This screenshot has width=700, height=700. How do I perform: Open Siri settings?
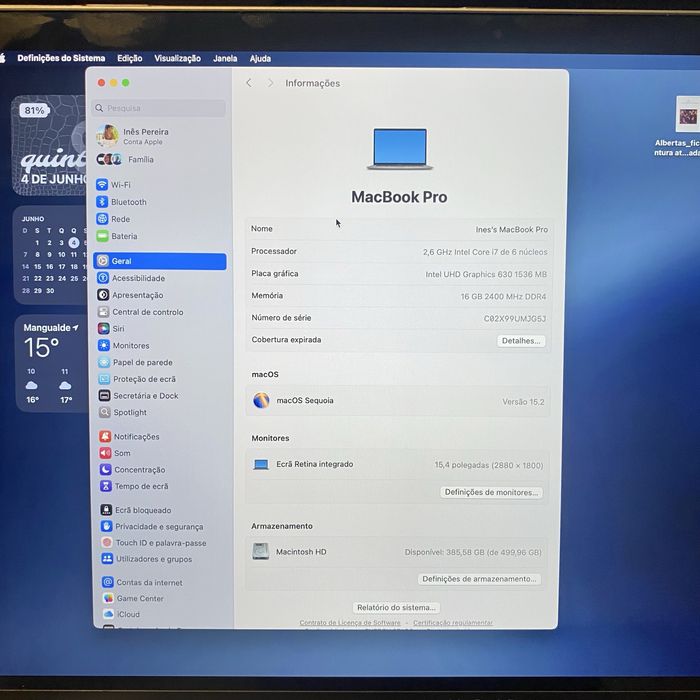(x=111, y=329)
